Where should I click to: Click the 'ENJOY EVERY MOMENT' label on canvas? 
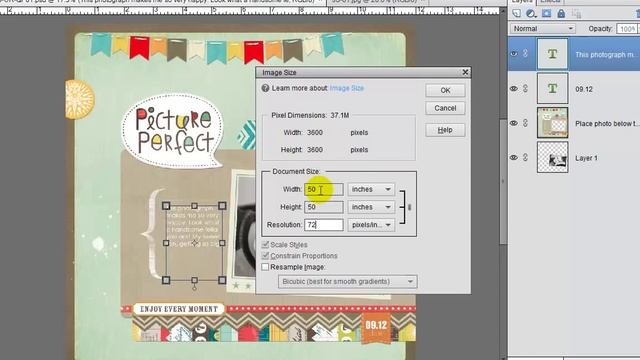[x=179, y=309]
